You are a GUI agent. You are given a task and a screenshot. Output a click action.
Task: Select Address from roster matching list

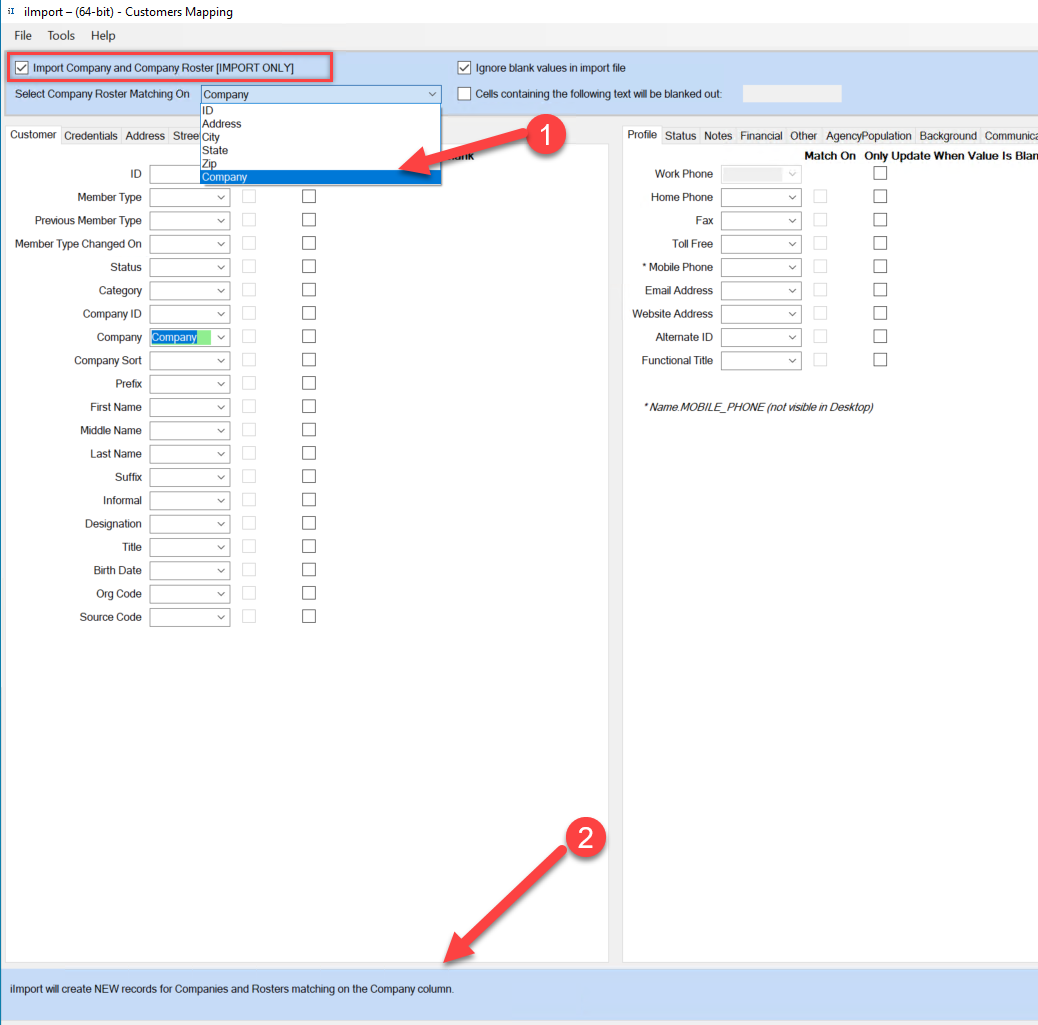pos(222,124)
